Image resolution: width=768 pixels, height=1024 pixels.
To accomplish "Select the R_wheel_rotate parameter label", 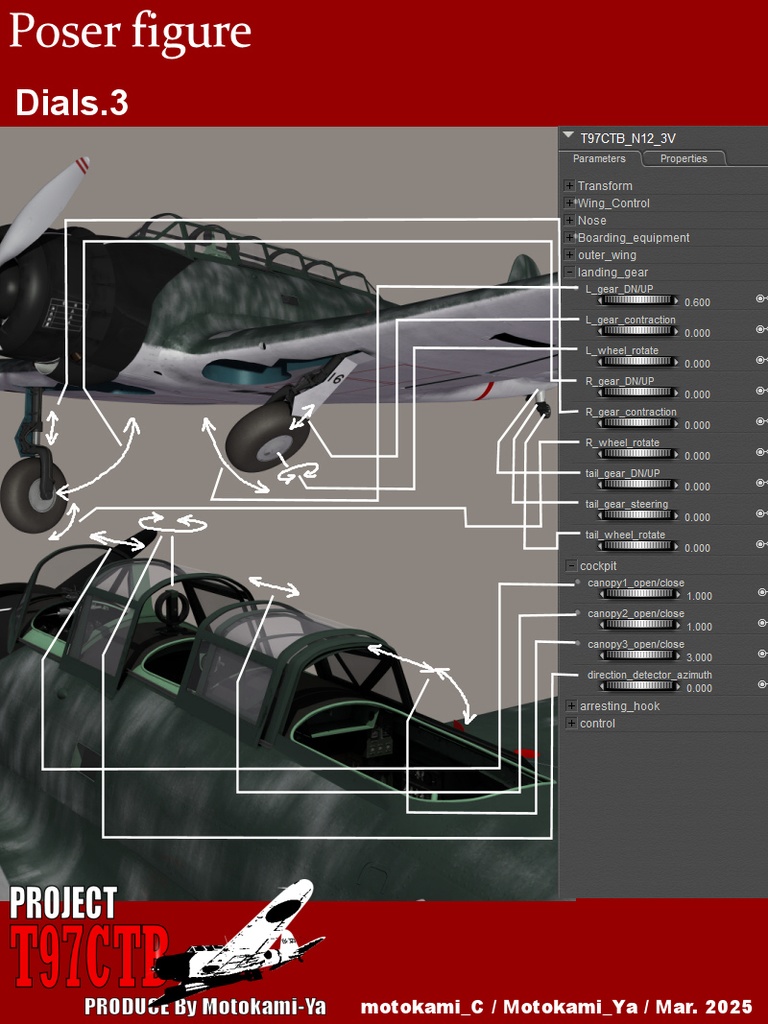I will [x=622, y=443].
